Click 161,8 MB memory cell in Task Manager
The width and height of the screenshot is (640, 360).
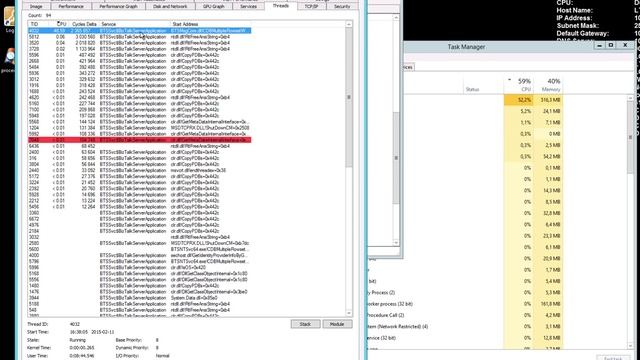550,304
